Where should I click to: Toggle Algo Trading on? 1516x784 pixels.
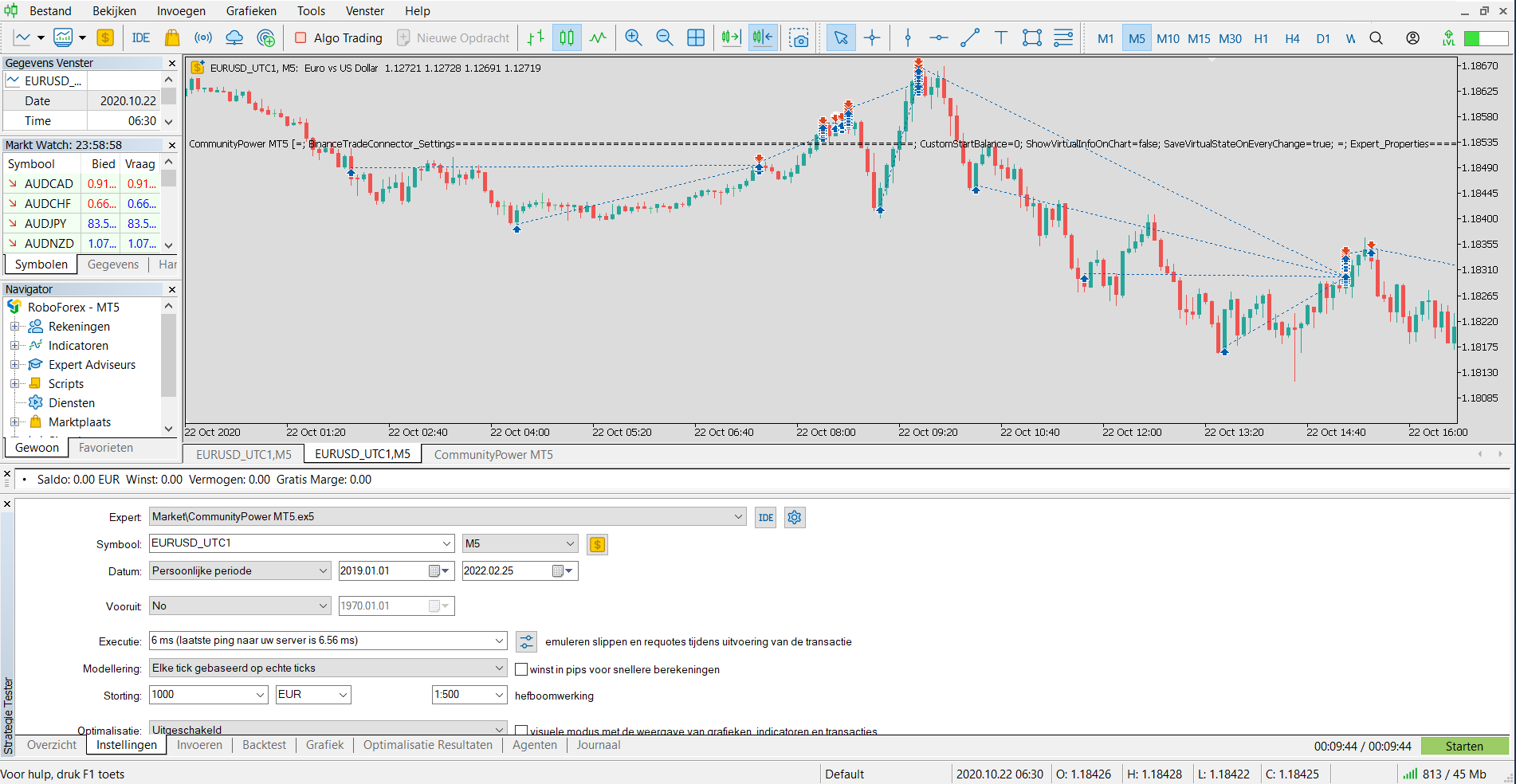[x=339, y=37]
